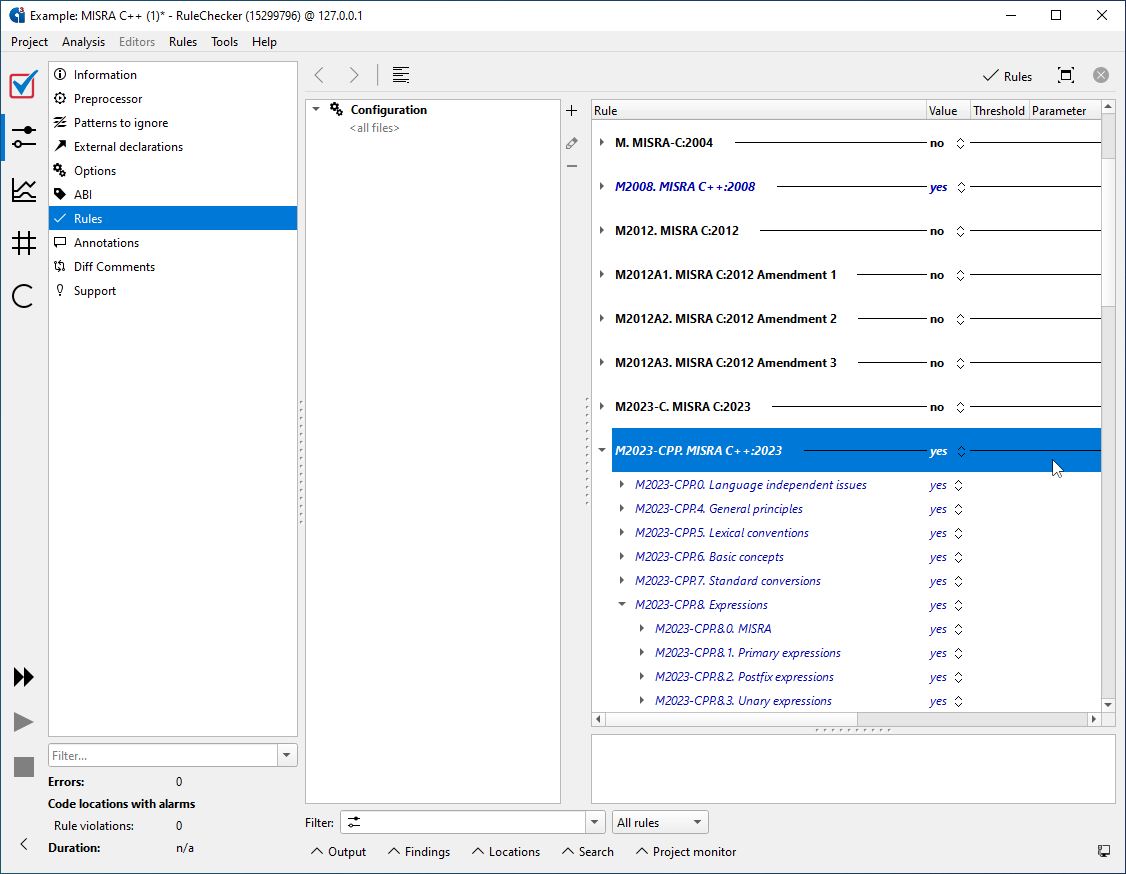Select the sliders configuration sidebar icon
The image size is (1126, 874).
[x=24, y=136]
